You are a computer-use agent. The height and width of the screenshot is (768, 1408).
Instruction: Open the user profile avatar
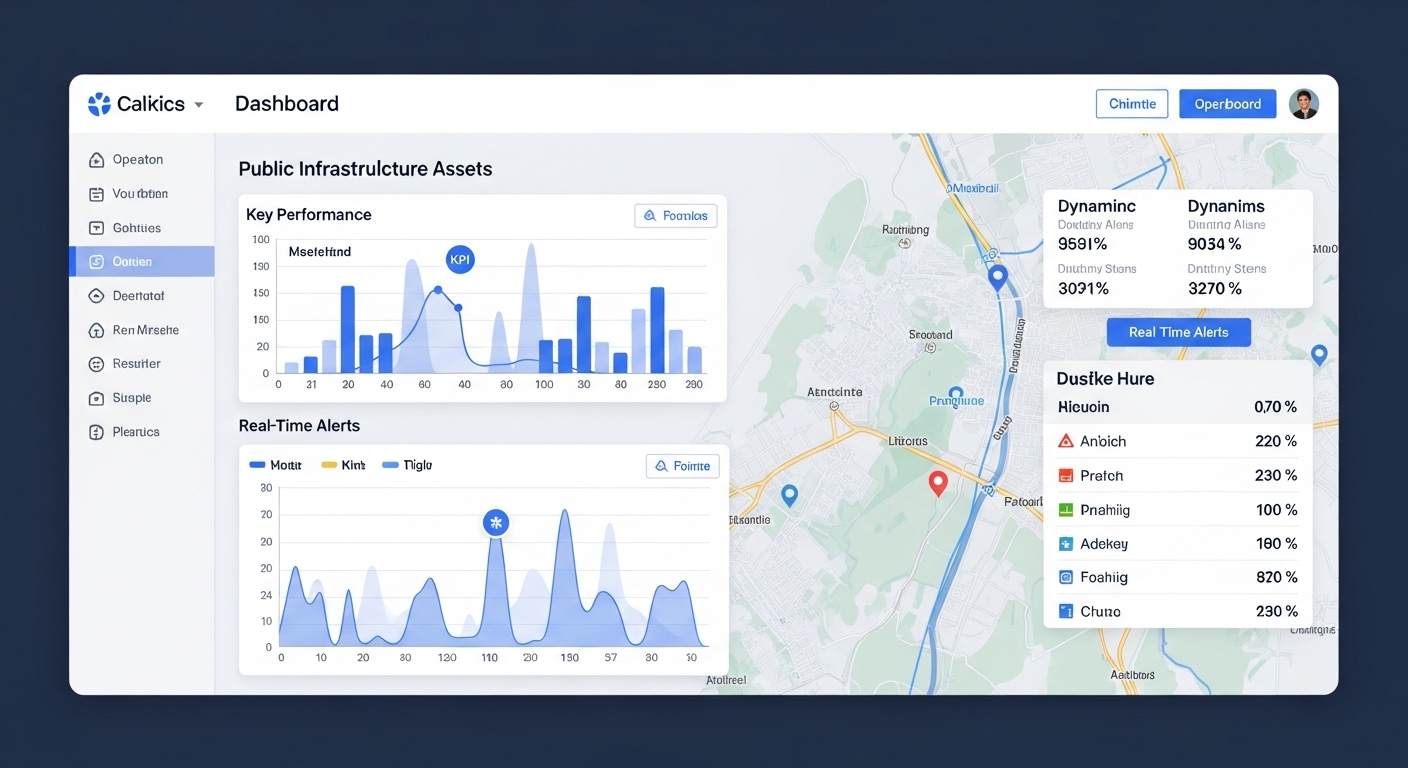click(1303, 104)
